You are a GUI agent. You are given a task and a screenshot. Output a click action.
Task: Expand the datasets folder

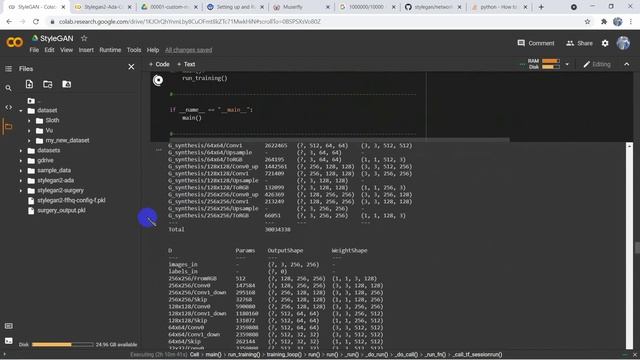click(x=21, y=151)
